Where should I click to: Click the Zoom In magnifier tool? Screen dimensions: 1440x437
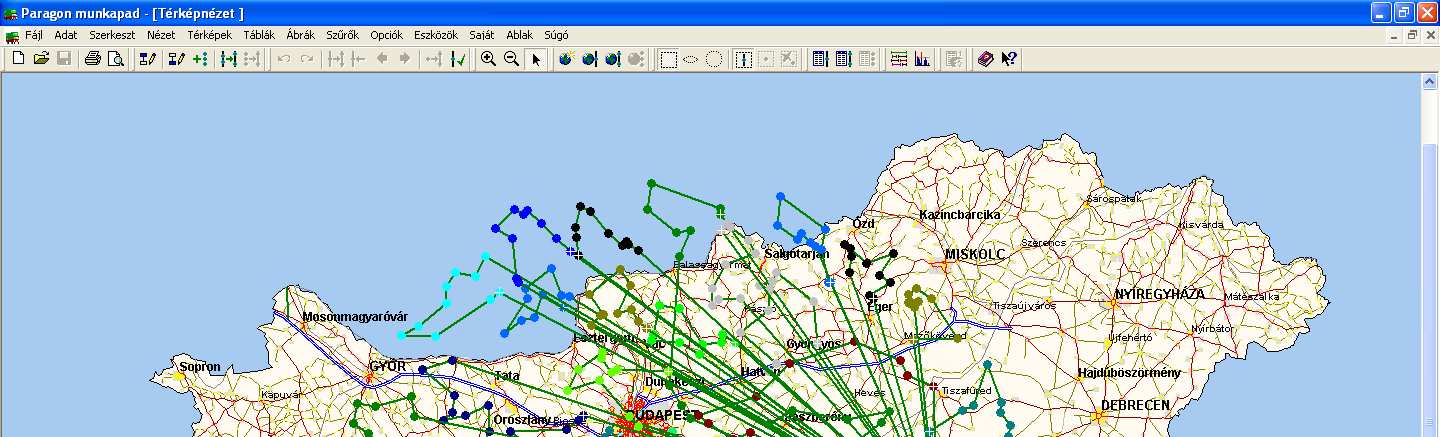click(488, 59)
